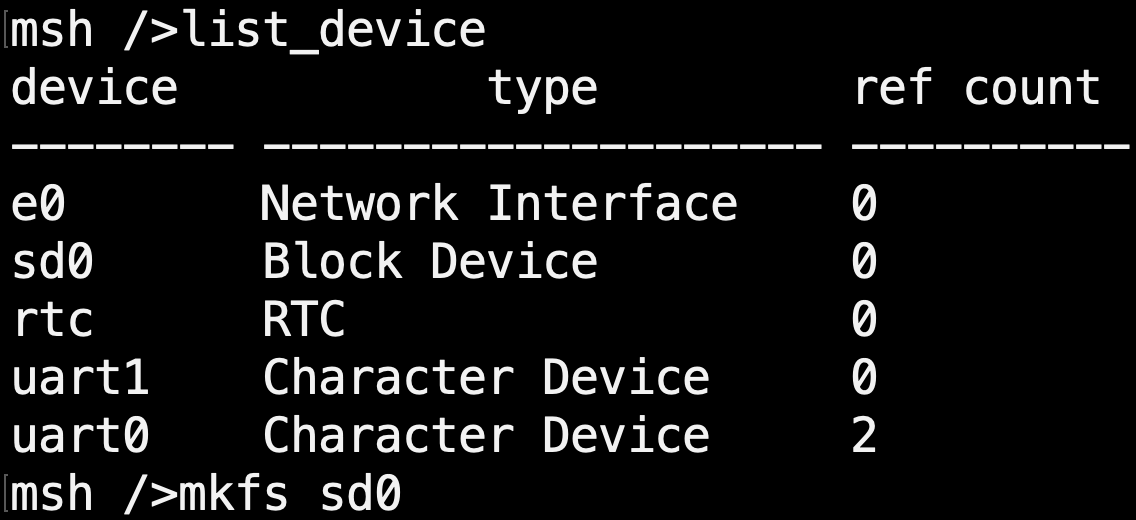Click the last 'msh />' prompt

click(96, 494)
